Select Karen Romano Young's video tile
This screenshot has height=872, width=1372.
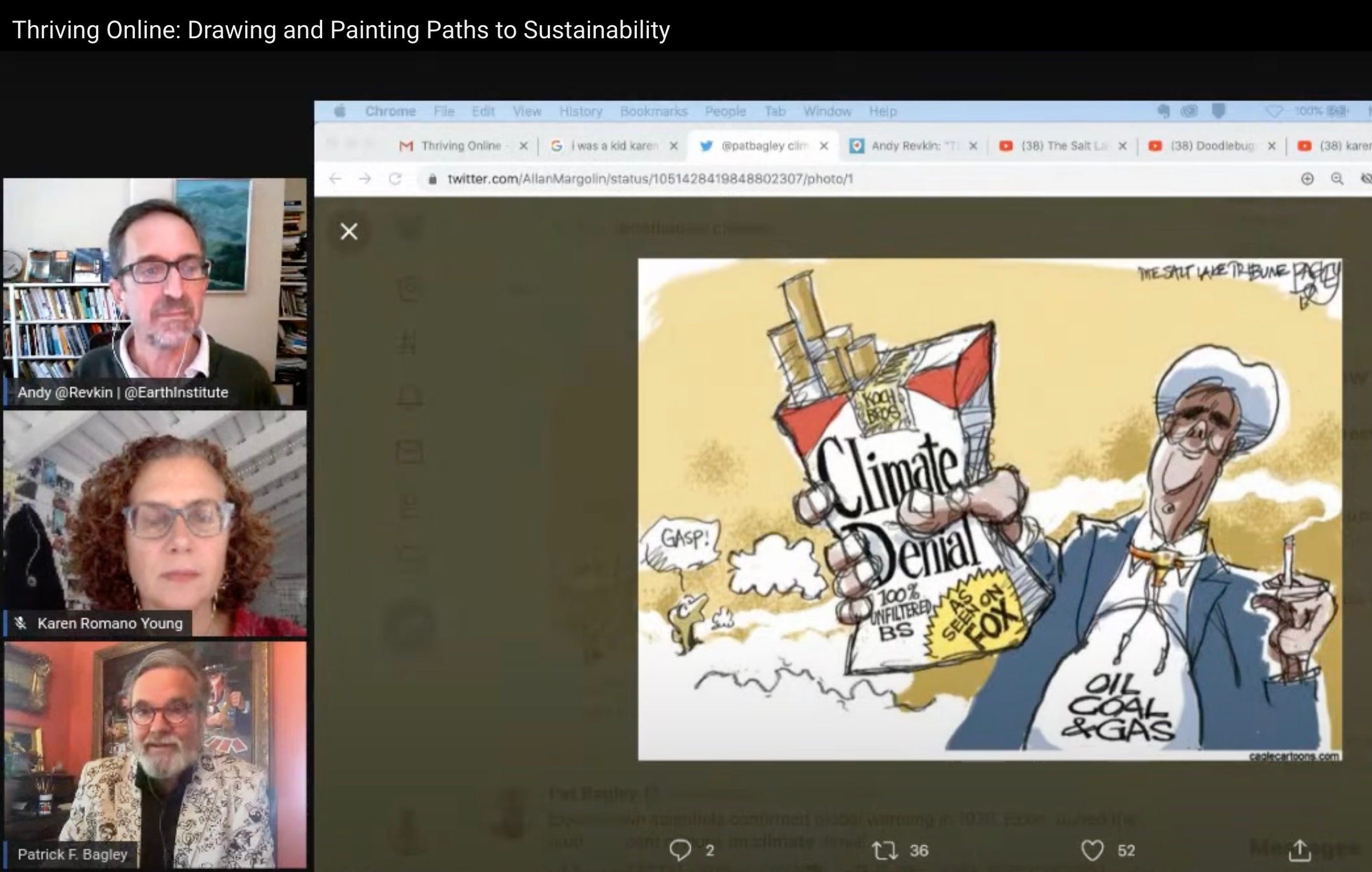155,523
